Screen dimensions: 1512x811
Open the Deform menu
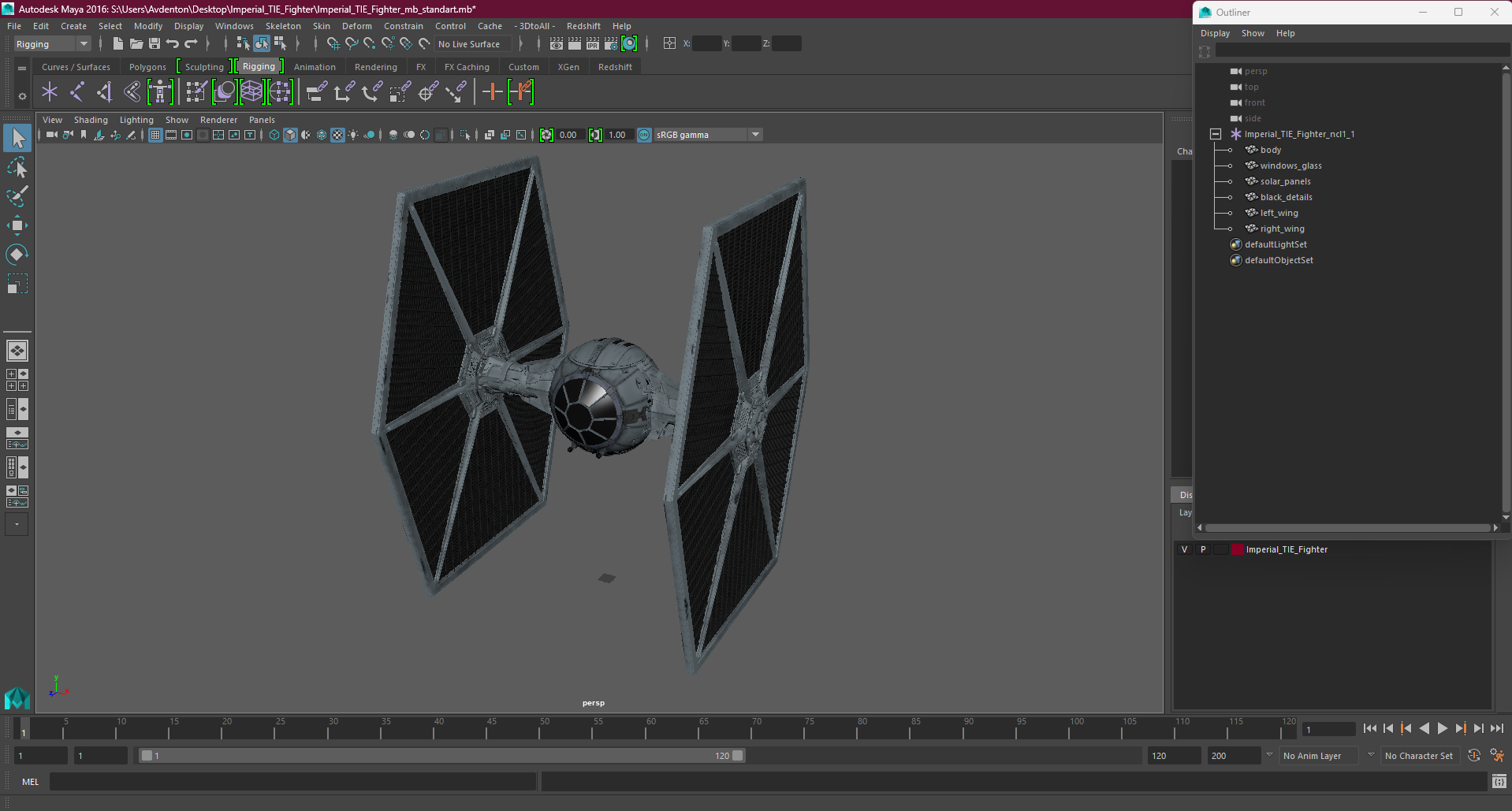pos(356,26)
